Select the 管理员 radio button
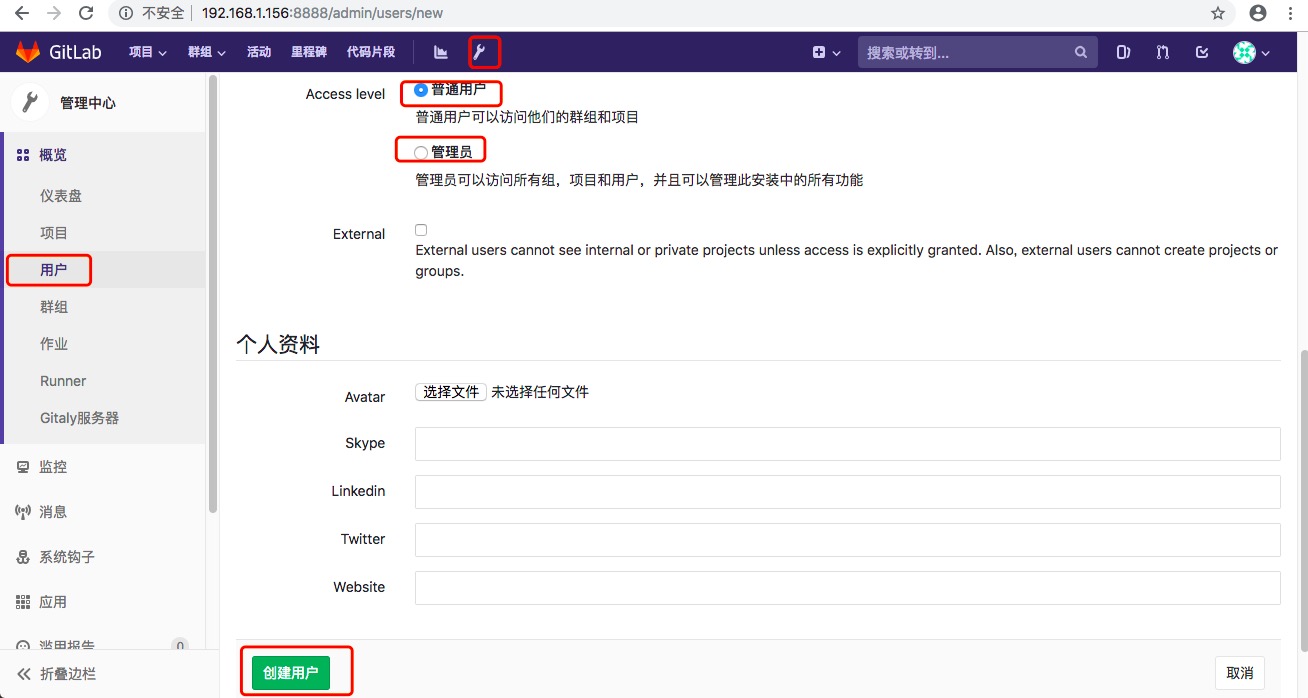 tap(421, 152)
